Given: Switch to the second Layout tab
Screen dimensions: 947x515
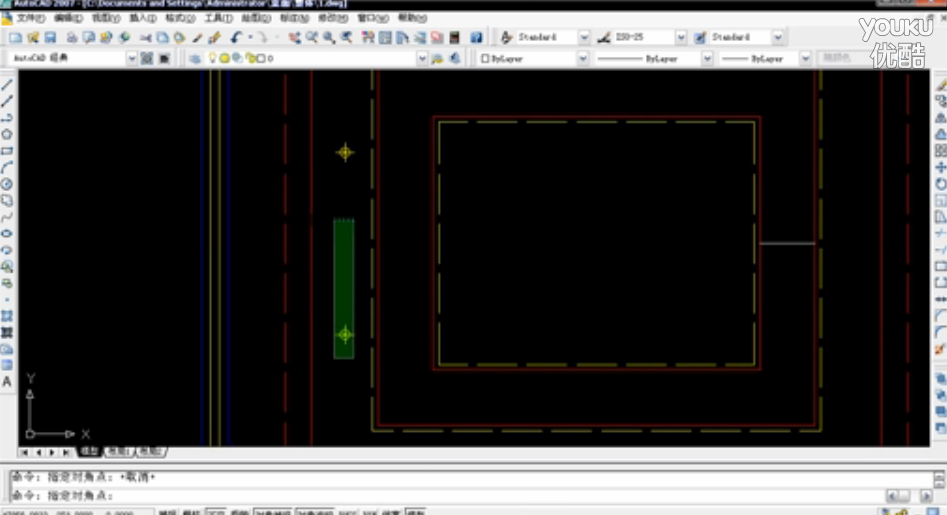Looking at the screenshot, I should click(x=150, y=452).
